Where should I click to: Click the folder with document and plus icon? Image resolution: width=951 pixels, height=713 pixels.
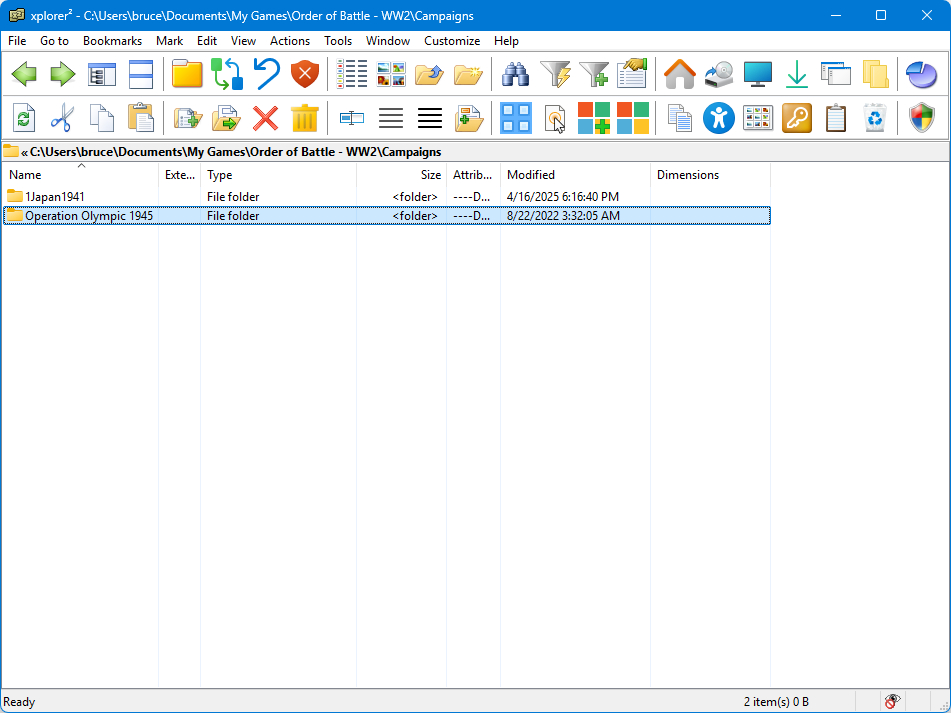(x=468, y=118)
